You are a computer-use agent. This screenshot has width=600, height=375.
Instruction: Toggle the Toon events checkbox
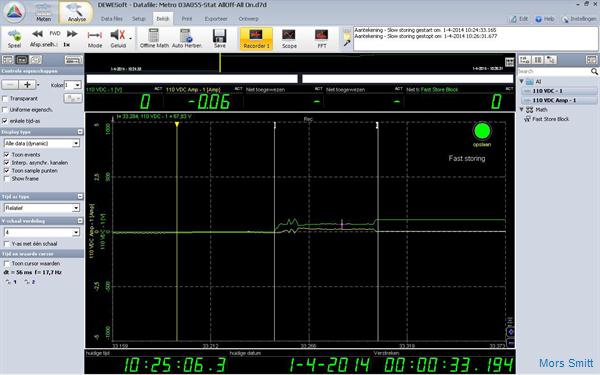click(x=7, y=155)
